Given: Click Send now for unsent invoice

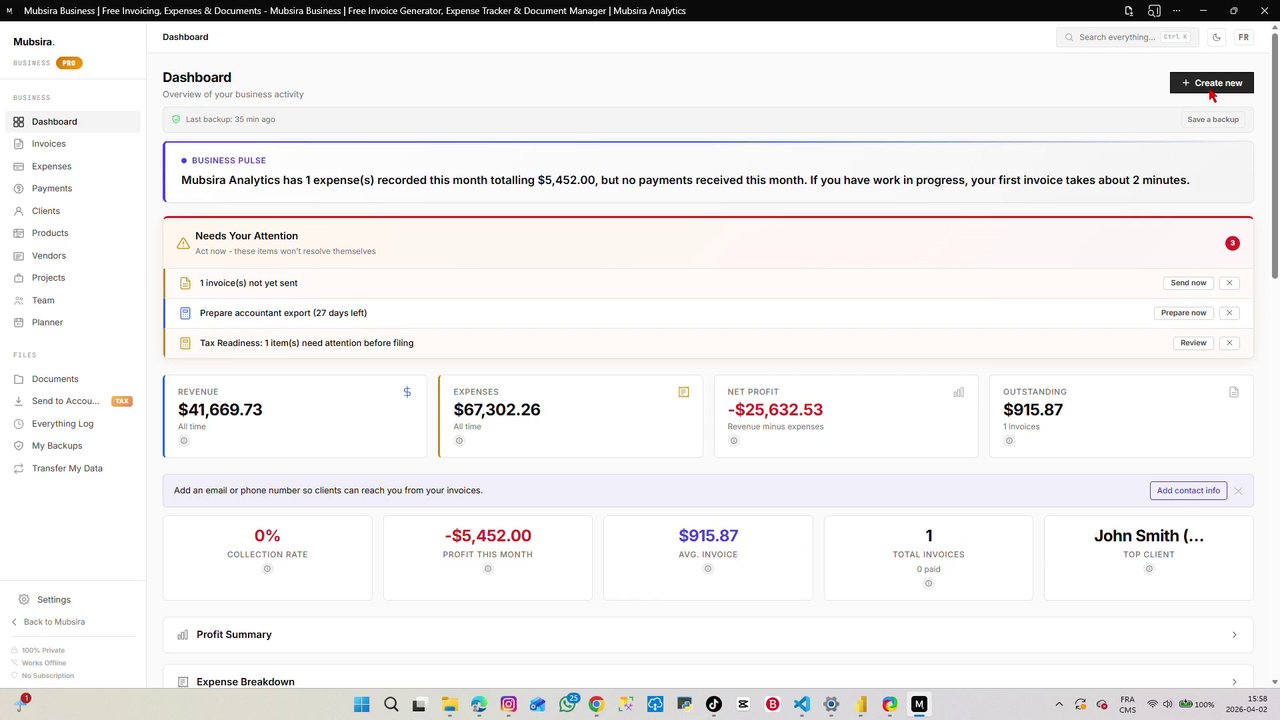Looking at the screenshot, I should click(1189, 283).
